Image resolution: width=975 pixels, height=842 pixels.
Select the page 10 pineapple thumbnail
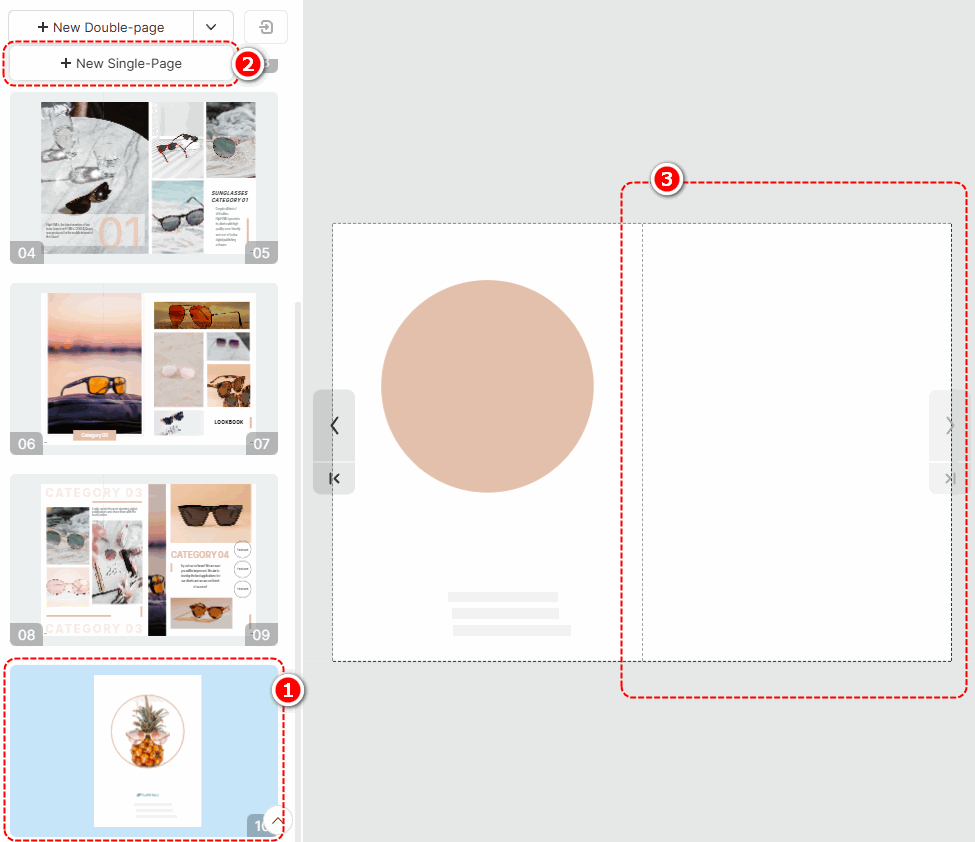click(x=144, y=751)
